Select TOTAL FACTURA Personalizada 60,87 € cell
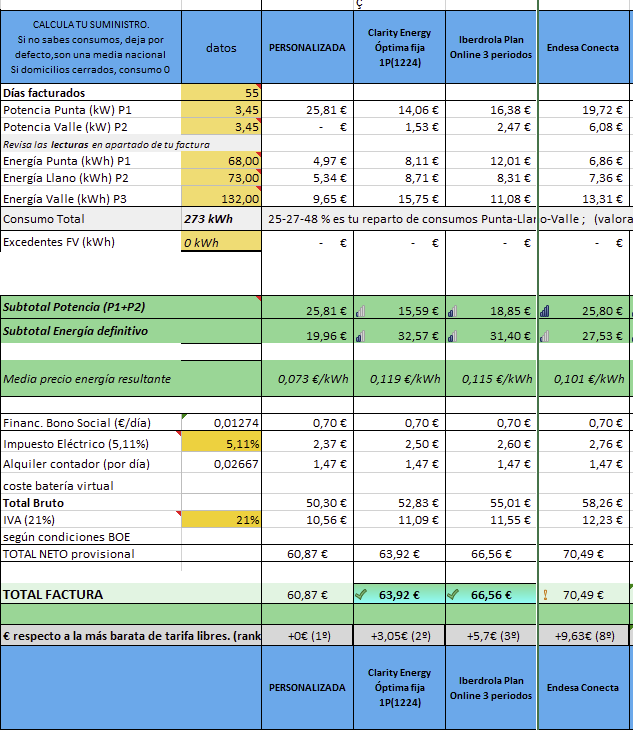Screen dimensions: 633x730 (x=307, y=594)
